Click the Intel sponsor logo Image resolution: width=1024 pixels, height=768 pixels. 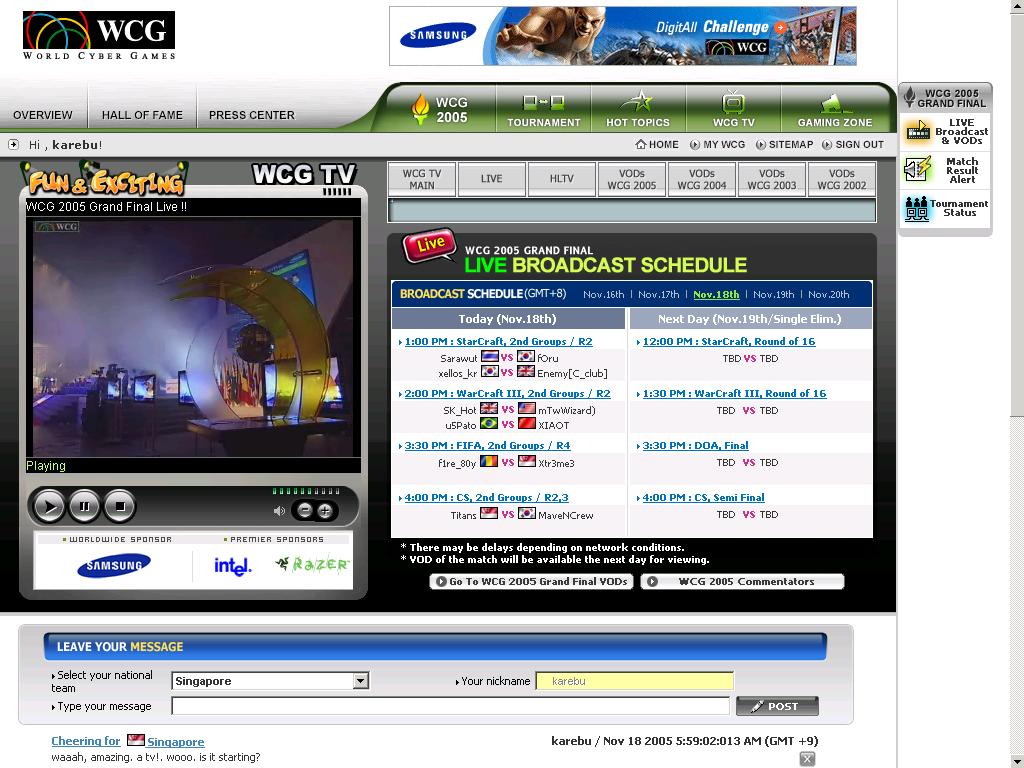click(x=232, y=566)
